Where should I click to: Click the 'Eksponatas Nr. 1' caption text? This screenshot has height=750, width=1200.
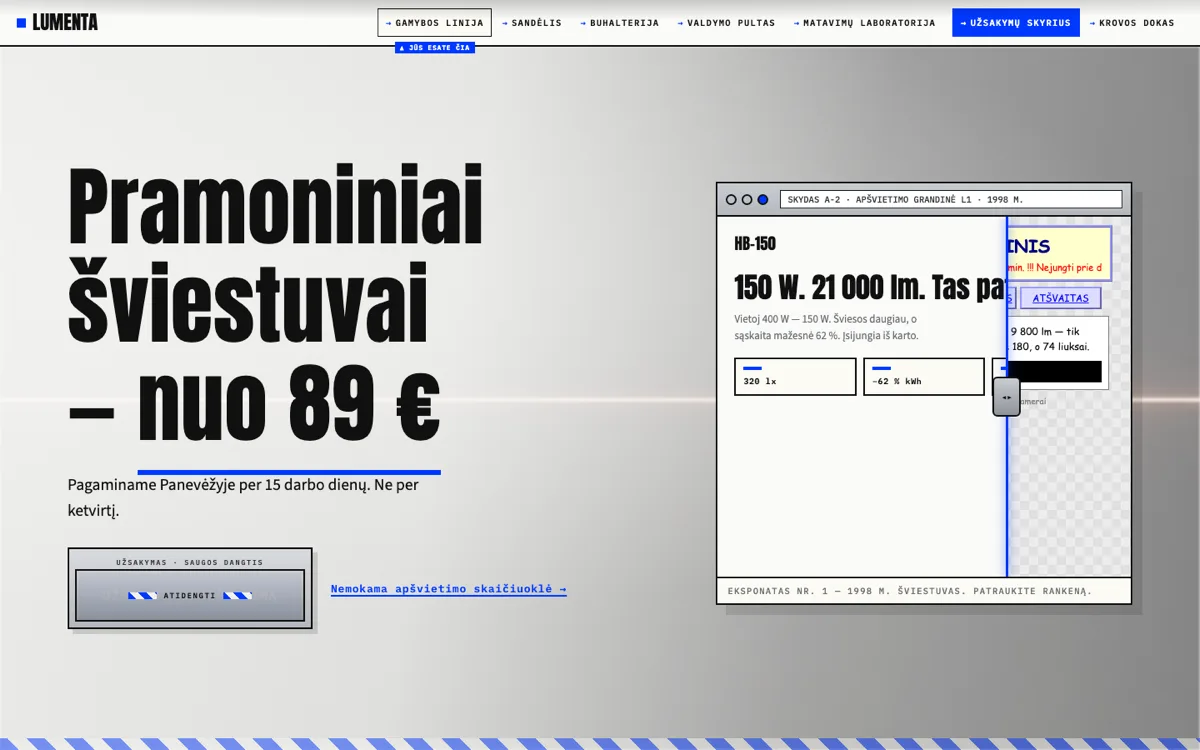910,591
